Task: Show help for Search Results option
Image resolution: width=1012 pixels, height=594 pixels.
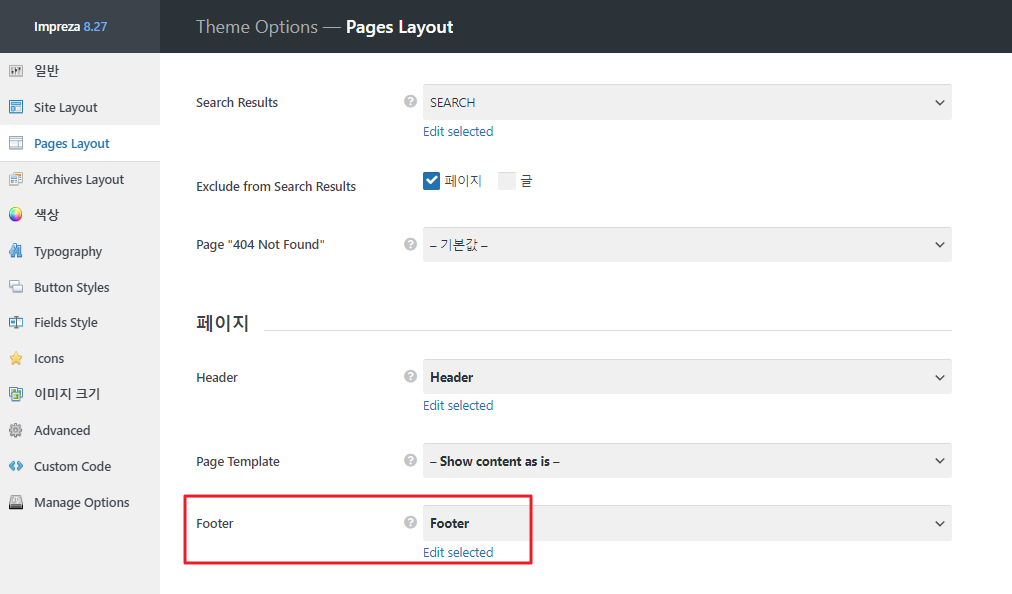Action: point(410,101)
